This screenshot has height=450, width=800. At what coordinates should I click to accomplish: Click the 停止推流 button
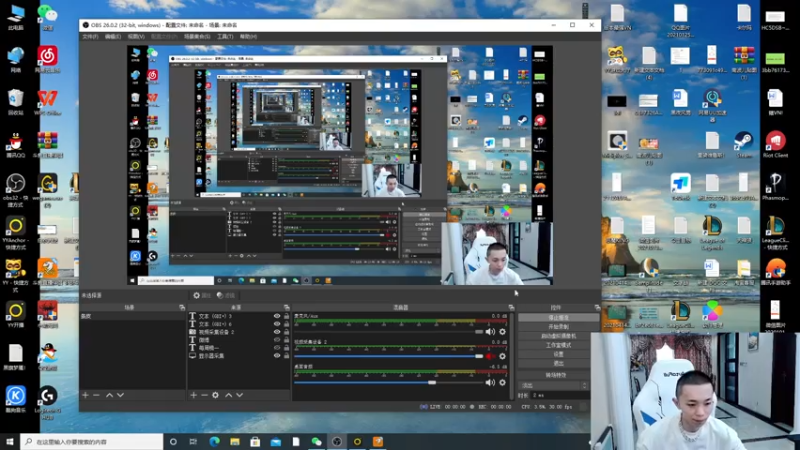[559, 317]
